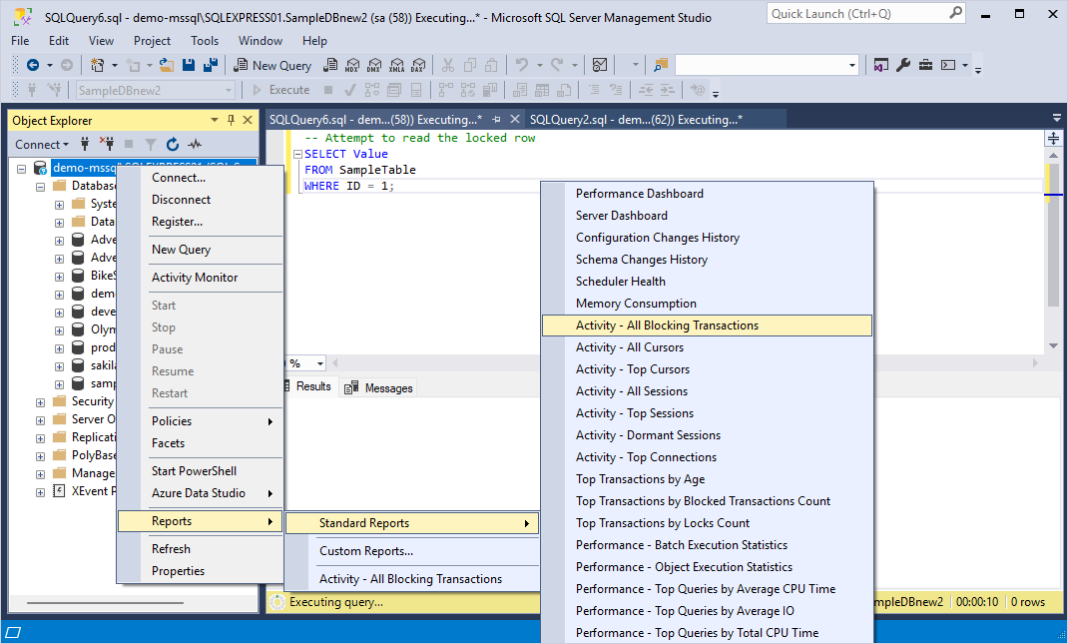Toggle pin on SQLQuery6.sql tab
Image resolution: width=1068 pixels, height=644 pixels.
[x=497, y=119]
